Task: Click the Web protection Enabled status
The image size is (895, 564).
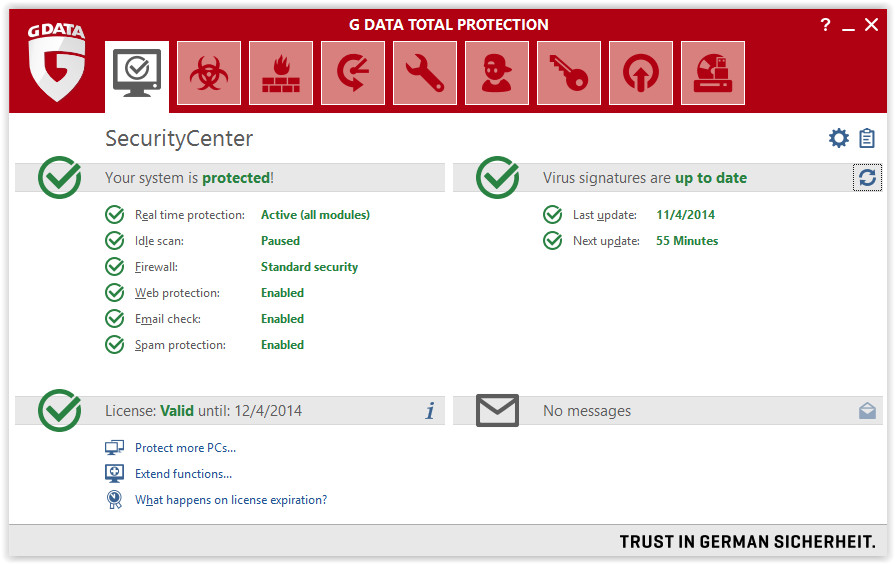Action: coord(283,293)
